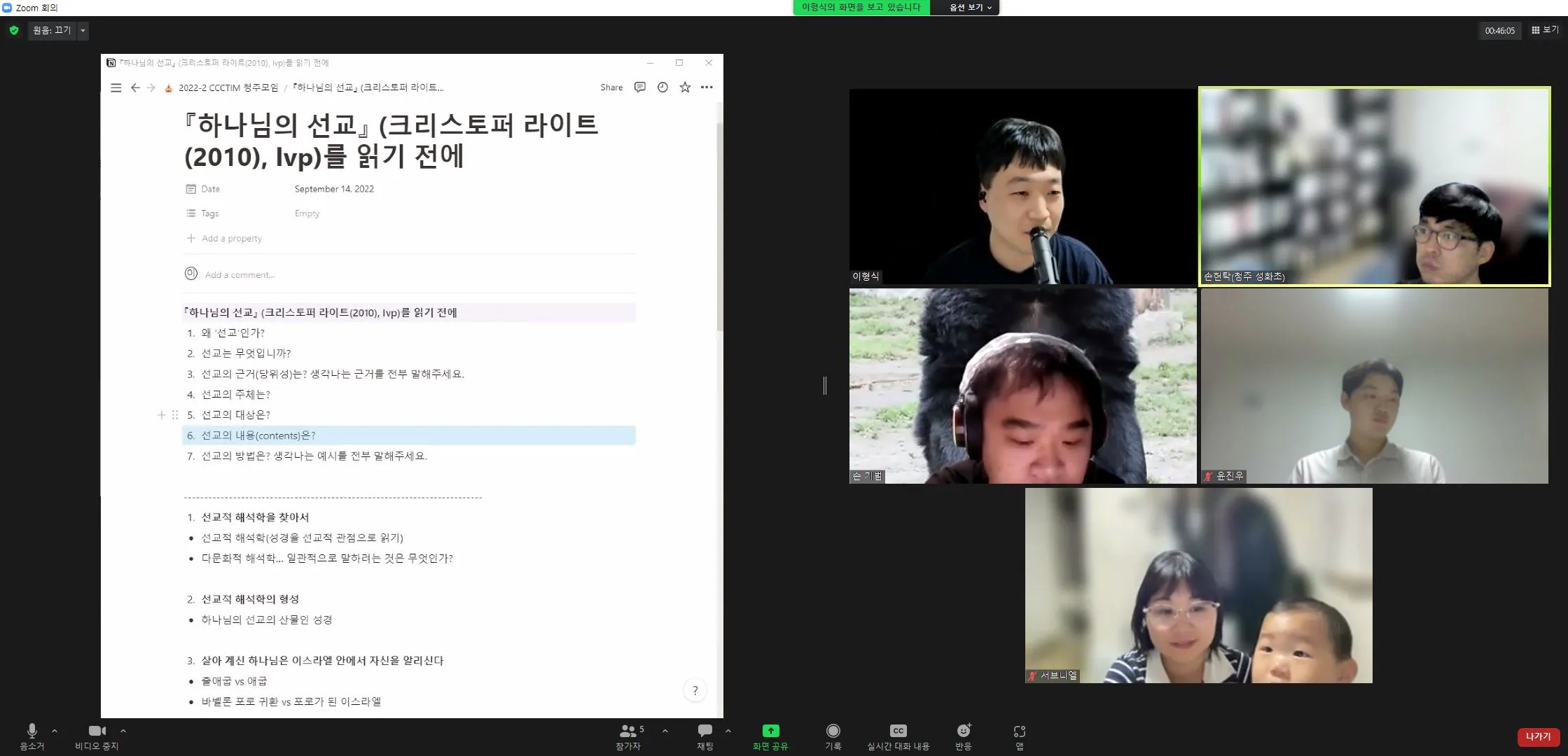Image resolution: width=1568 pixels, height=756 pixels.
Task: Click the Add a comment field
Action: pos(240,275)
